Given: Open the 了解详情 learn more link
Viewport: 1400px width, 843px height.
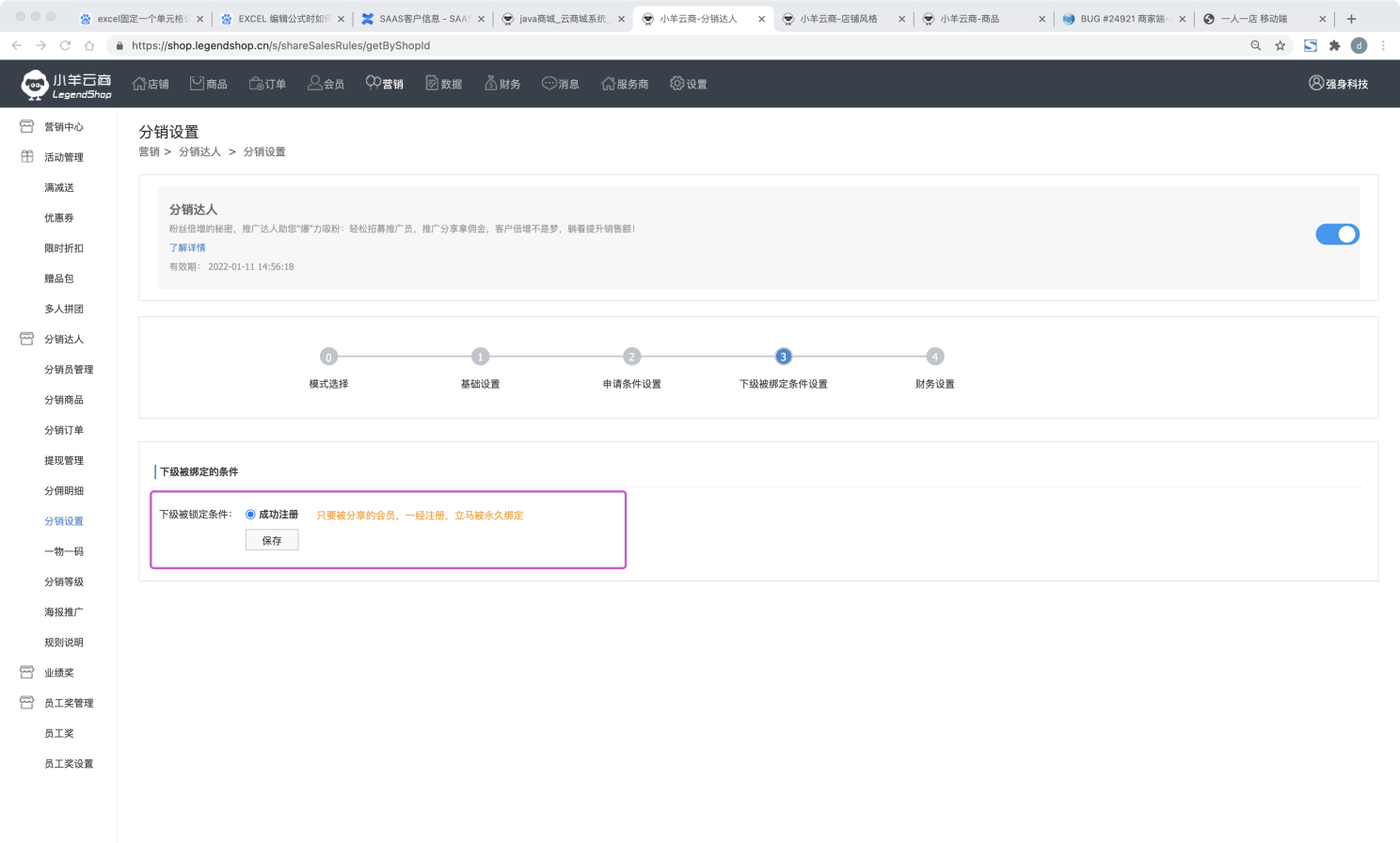Looking at the screenshot, I should [x=187, y=247].
